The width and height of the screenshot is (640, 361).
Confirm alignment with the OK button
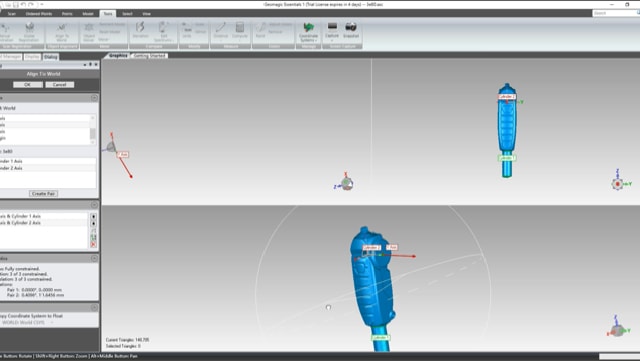(x=27, y=85)
